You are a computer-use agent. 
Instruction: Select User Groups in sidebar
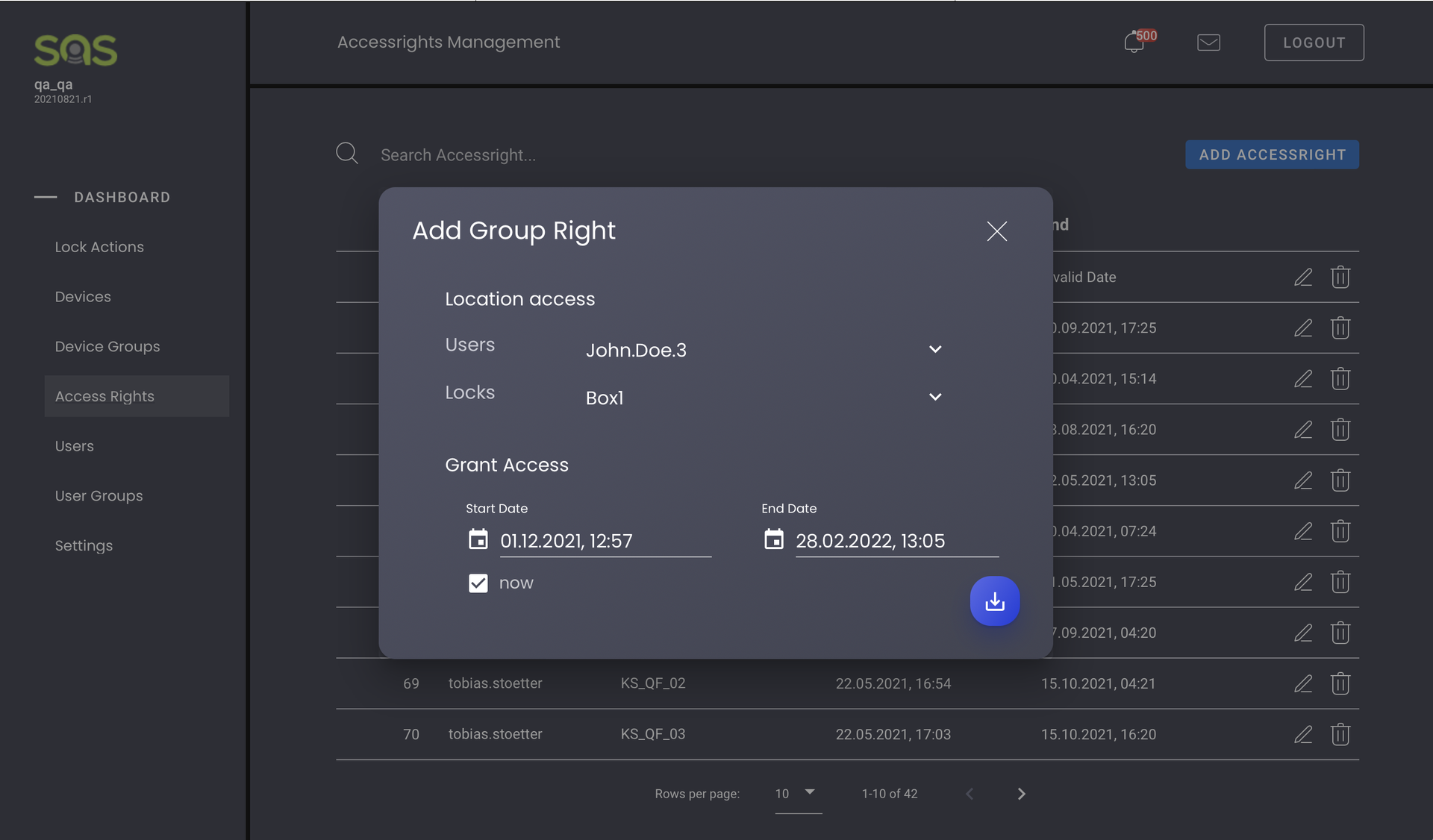click(99, 496)
